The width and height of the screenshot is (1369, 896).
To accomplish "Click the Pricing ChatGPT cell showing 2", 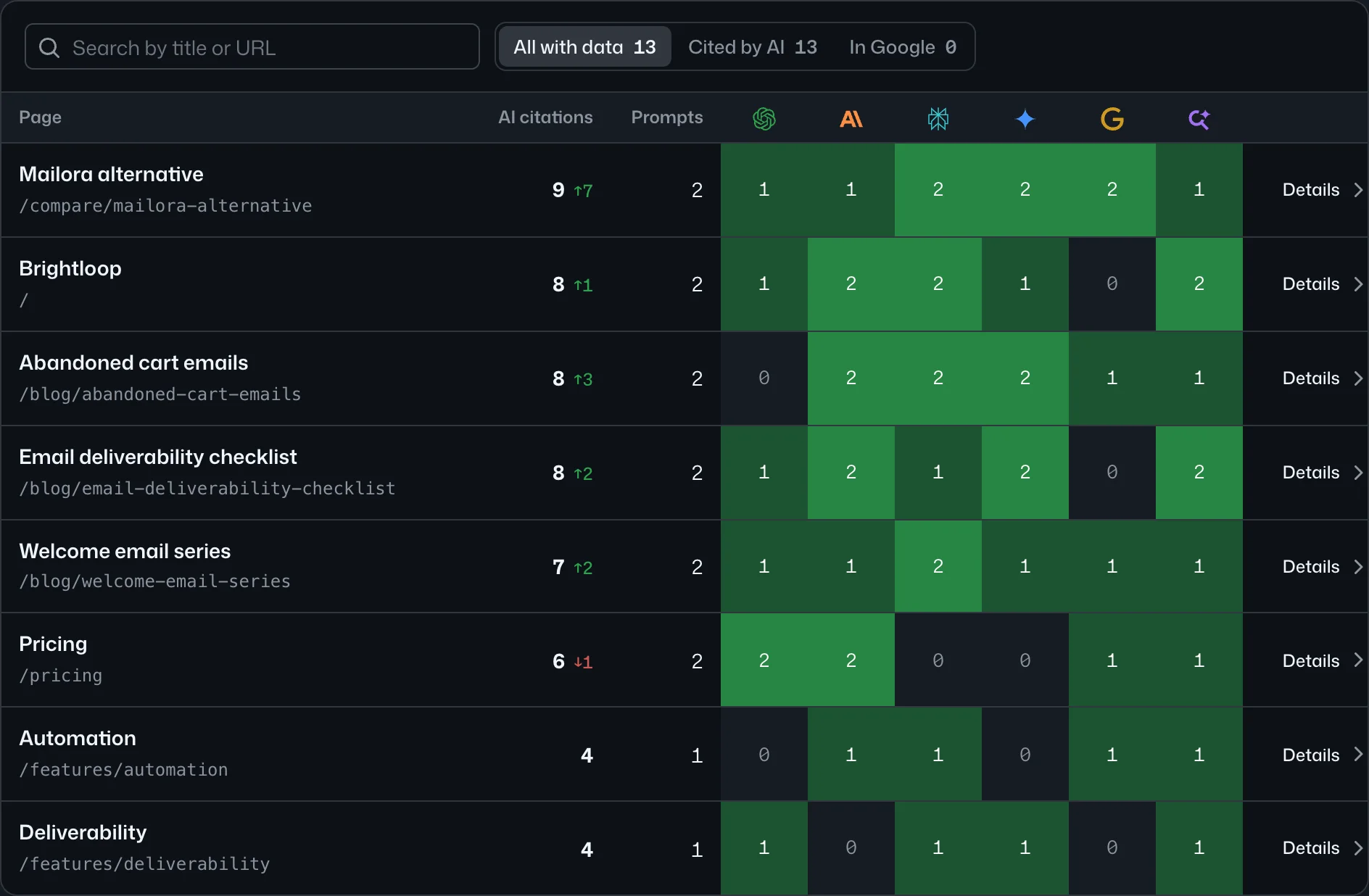I will click(764, 660).
